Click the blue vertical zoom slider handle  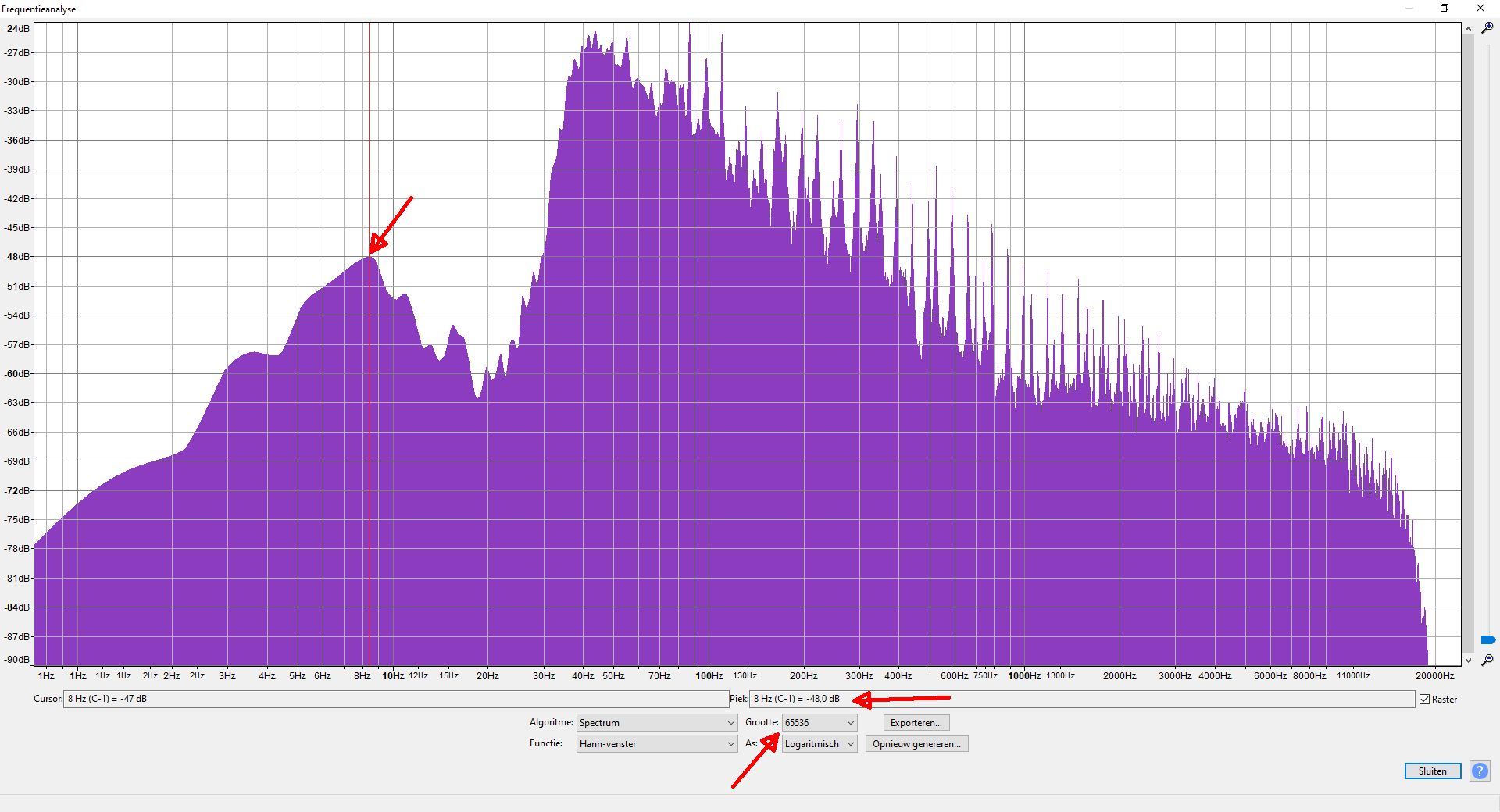[1487, 640]
